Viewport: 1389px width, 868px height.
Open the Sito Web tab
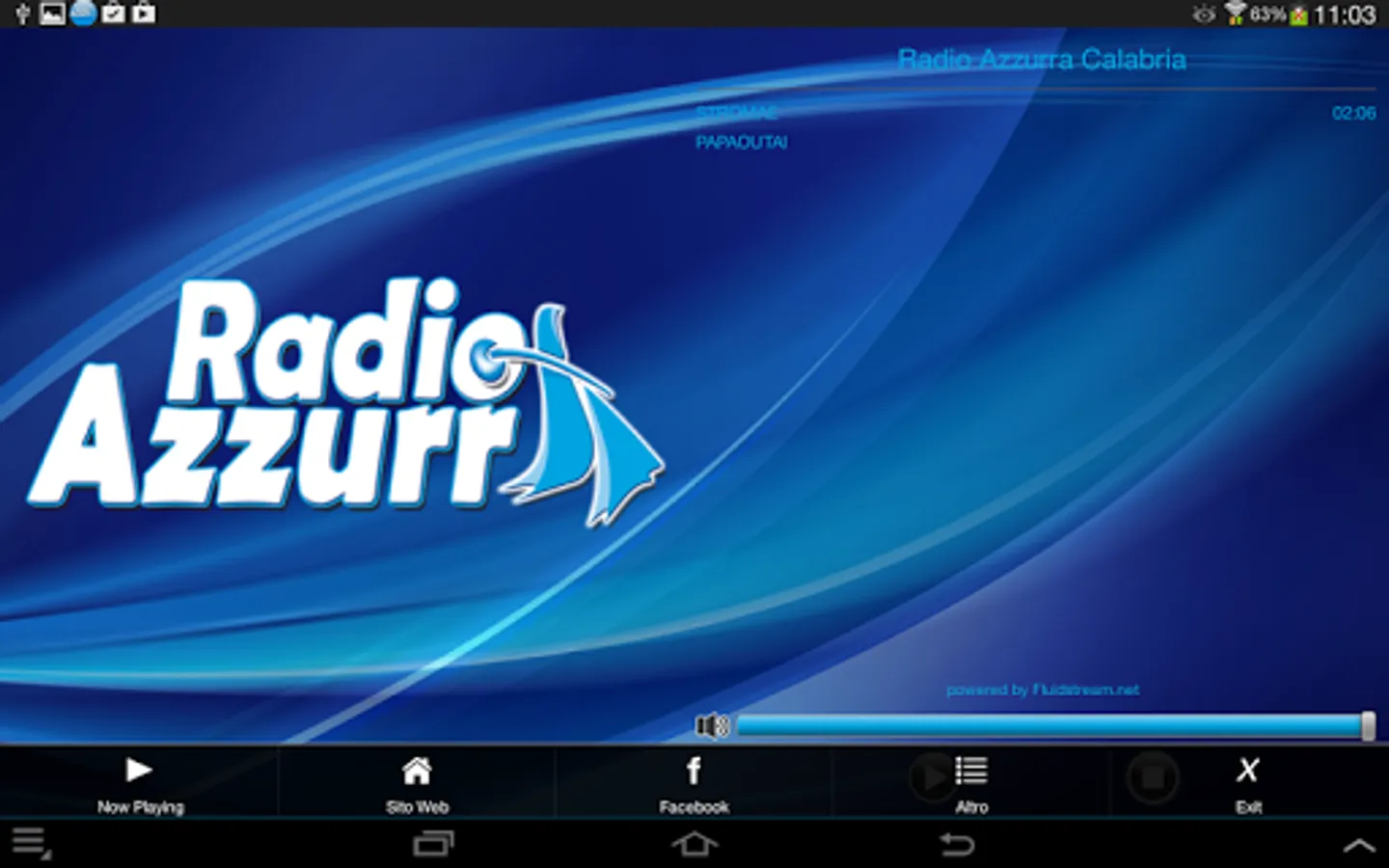(417, 783)
